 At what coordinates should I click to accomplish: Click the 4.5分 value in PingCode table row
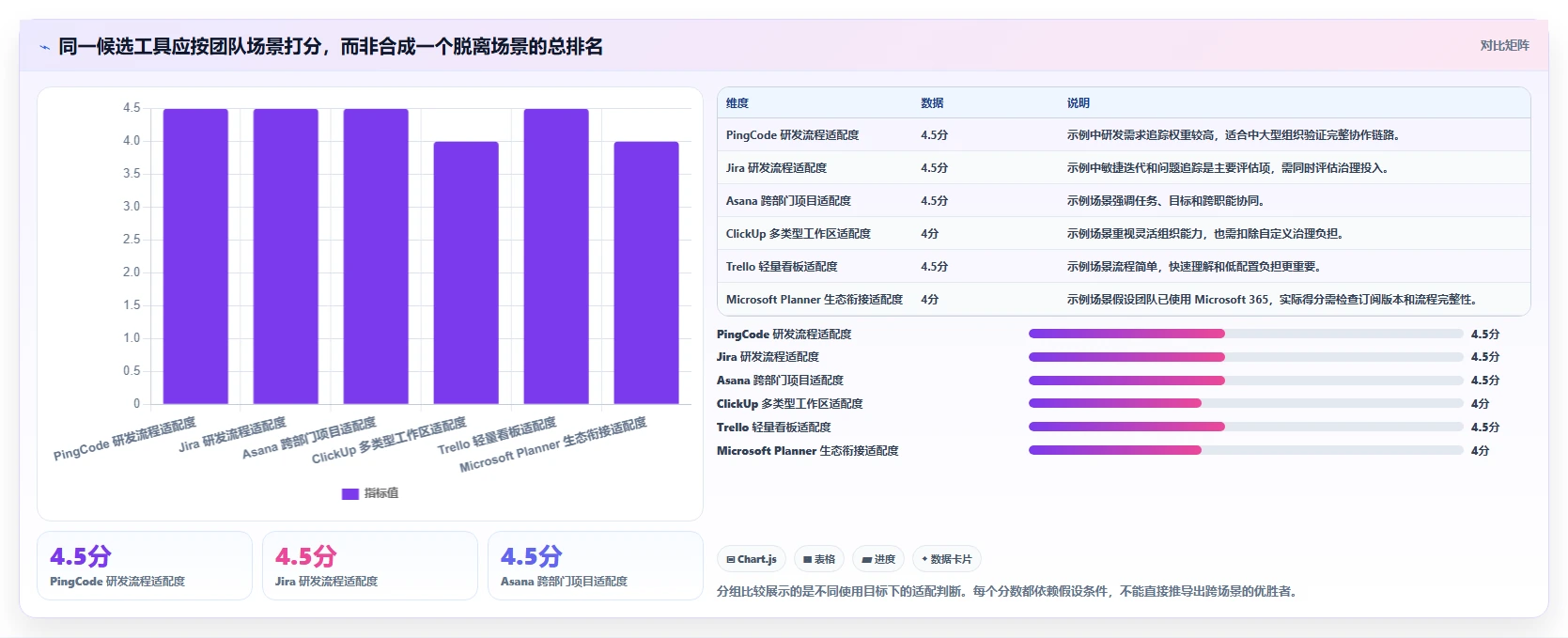coord(934,135)
